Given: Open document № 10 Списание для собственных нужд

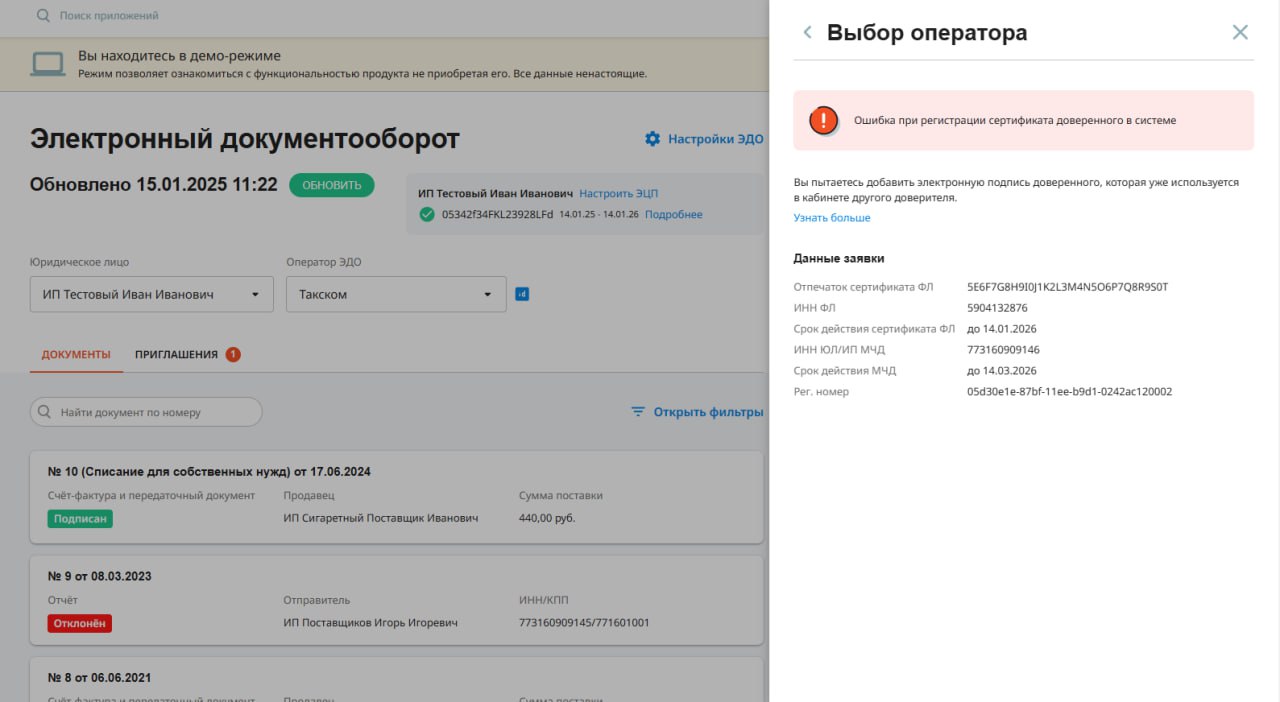Looking at the screenshot, I should (x=209, y=471).
